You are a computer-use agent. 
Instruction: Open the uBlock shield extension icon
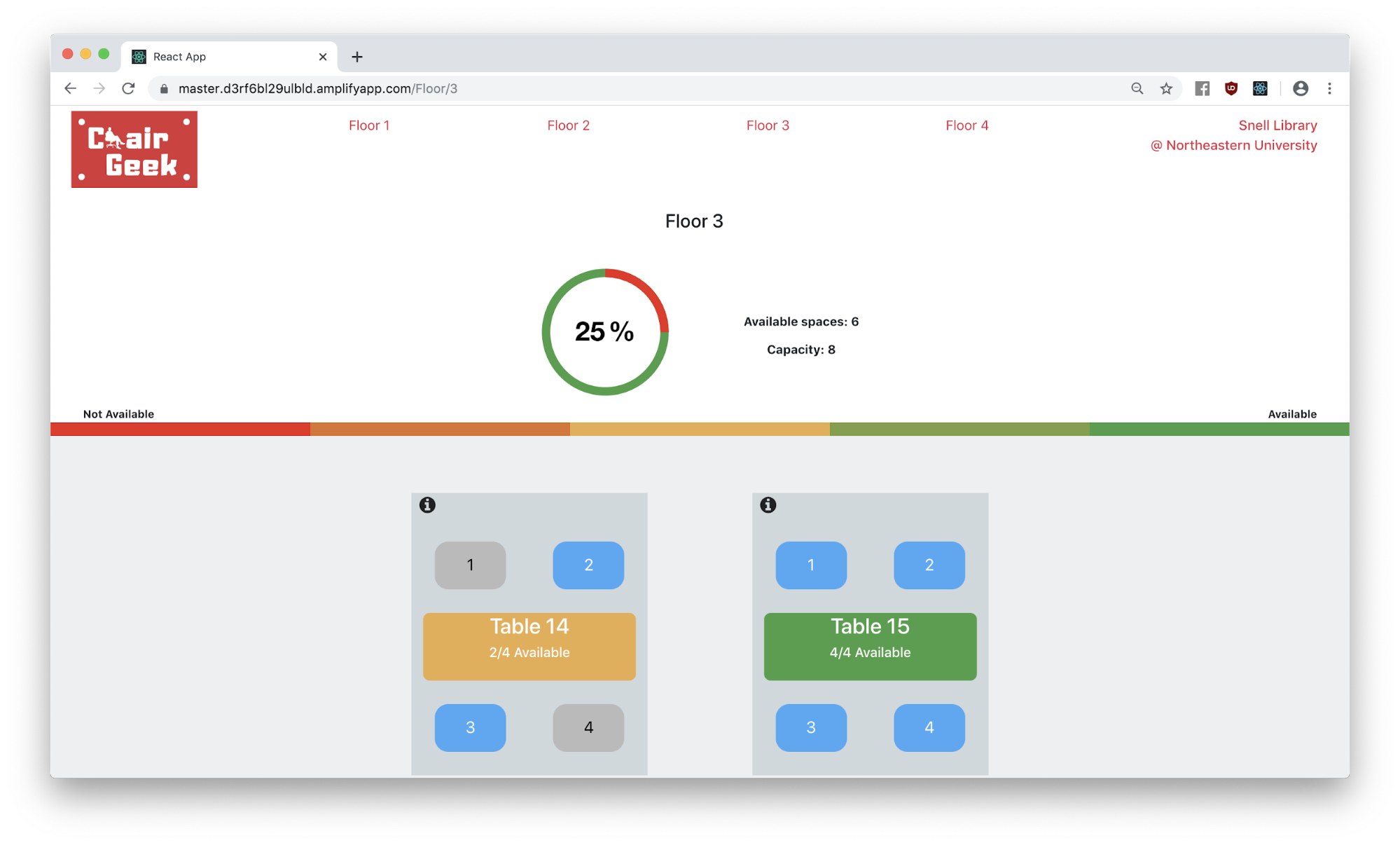click(1231, 88)
